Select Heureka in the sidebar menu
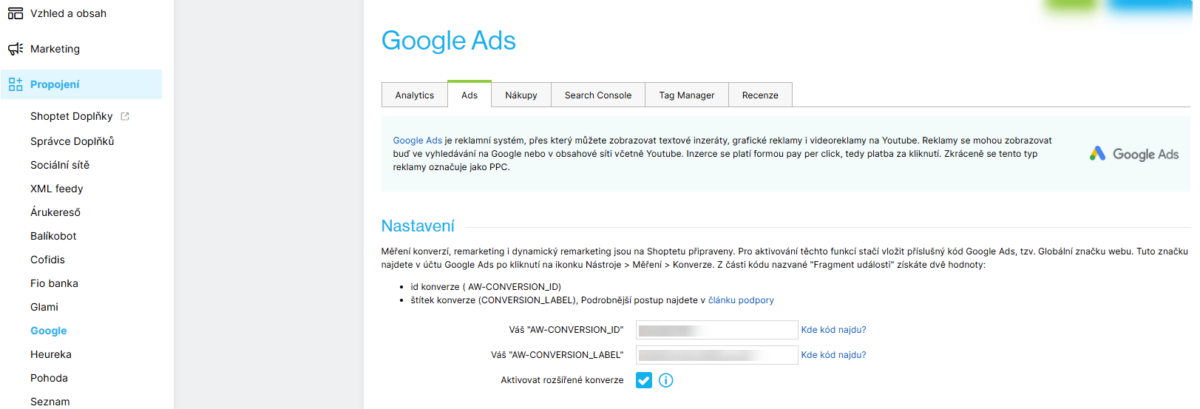The width and height of the screenshot is (1200, 409). tap(51, 354)
